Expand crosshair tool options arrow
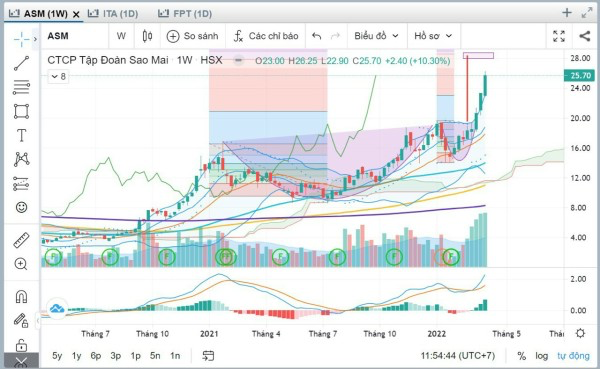This screenshot has height=369, width=600. coord(35,39)
